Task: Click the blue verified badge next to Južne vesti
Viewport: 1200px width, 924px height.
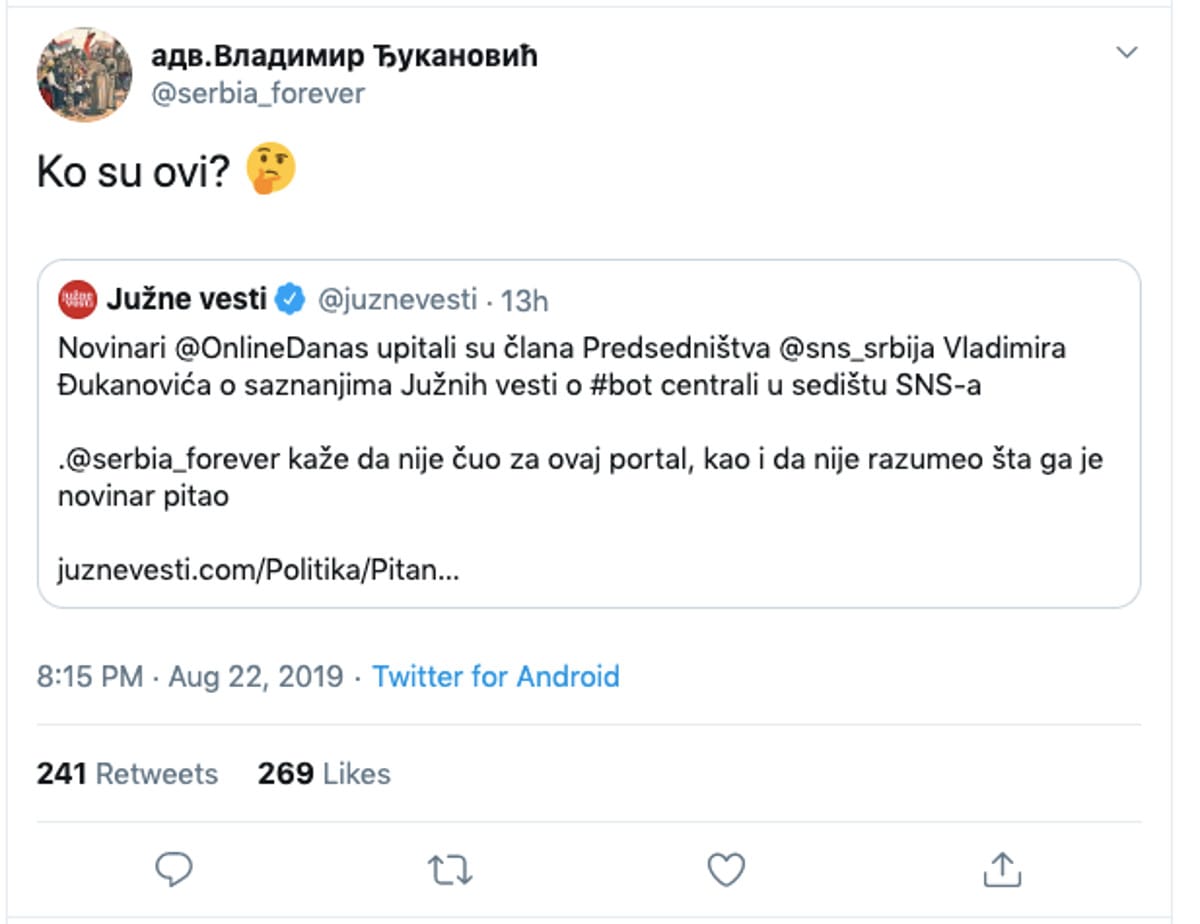Action: 289,296
